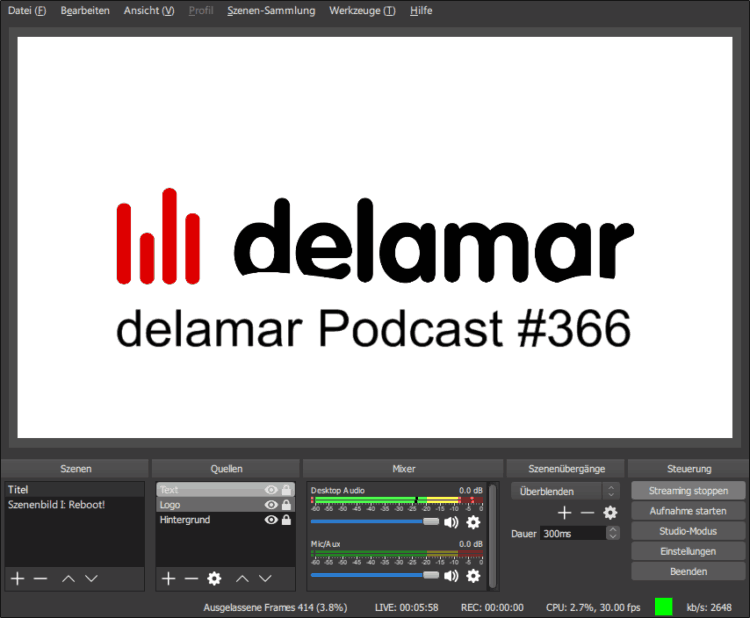Click the Desktop Audio 0.0 dB readout

(471, 490)
